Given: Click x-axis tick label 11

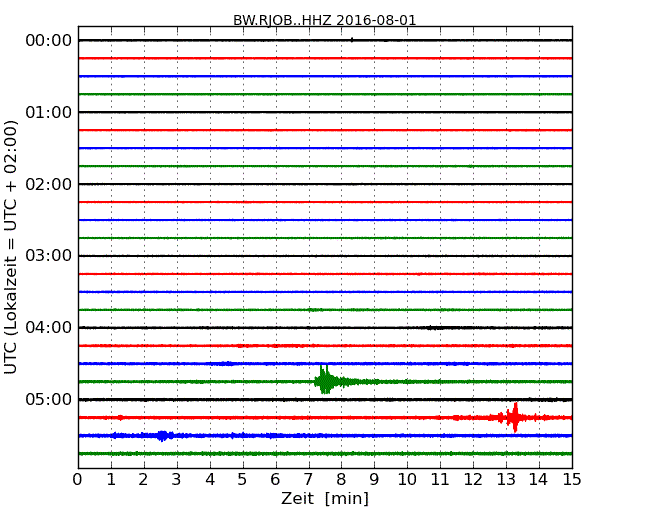Looking at the screenshot, I should coord(440,480).
